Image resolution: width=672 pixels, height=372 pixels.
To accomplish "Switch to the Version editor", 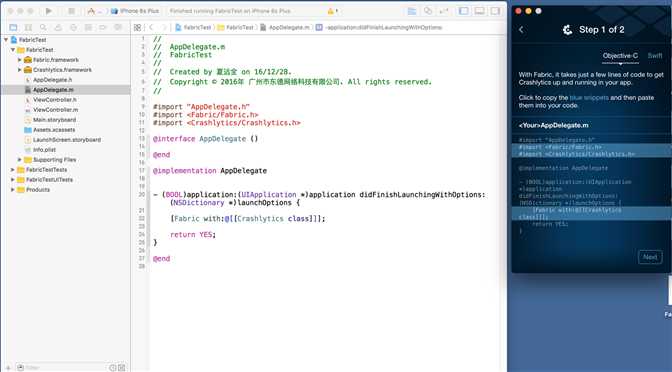I will pos(444,11).
